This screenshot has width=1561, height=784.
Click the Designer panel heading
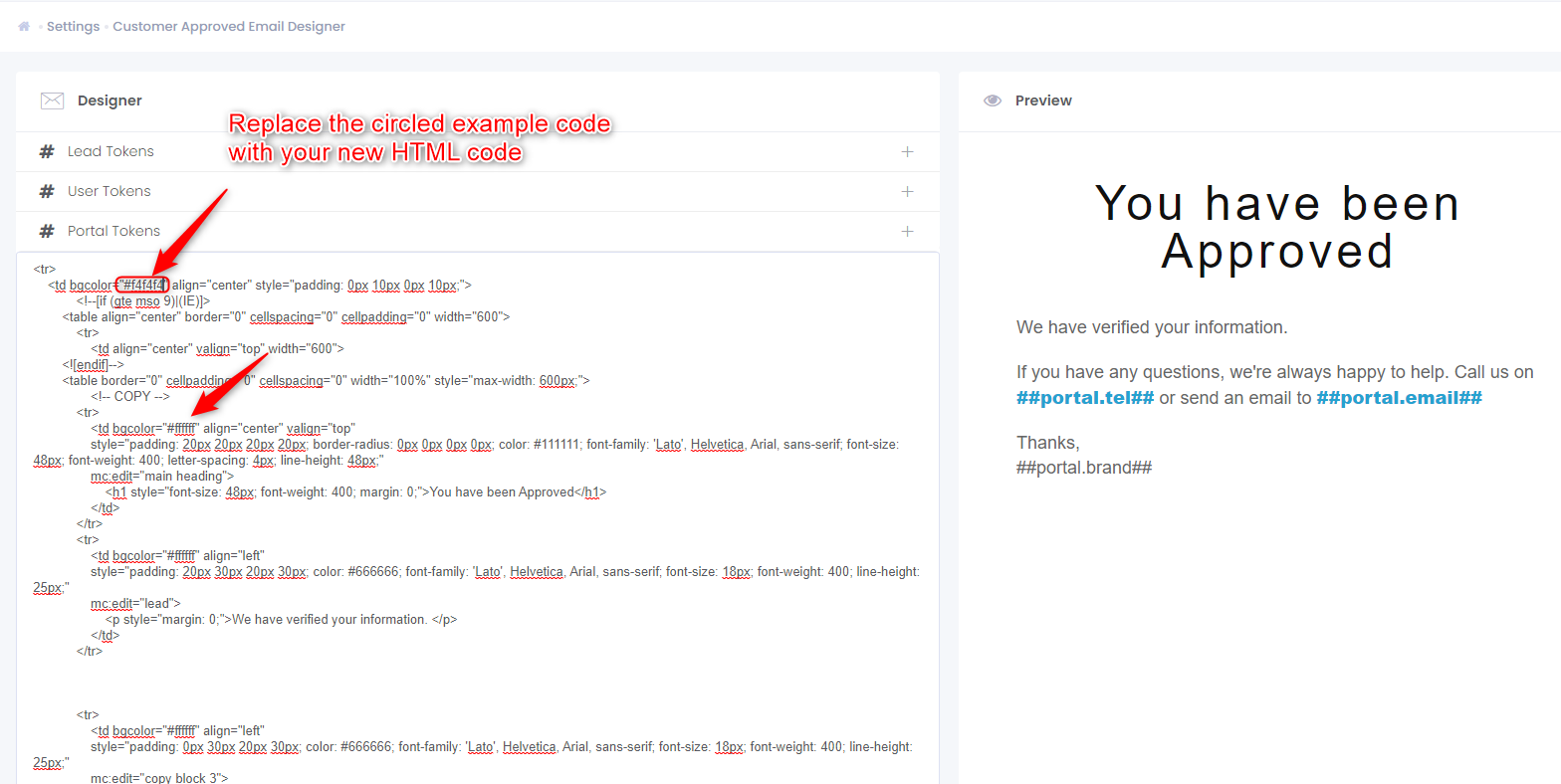coord(110,100)
